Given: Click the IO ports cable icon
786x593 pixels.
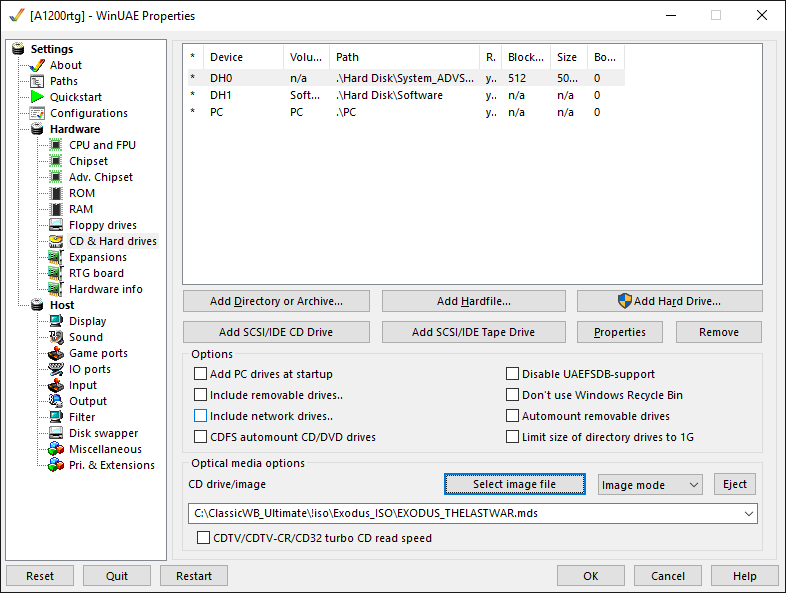Looking at the screenshot, I should (x=56, y=369).
